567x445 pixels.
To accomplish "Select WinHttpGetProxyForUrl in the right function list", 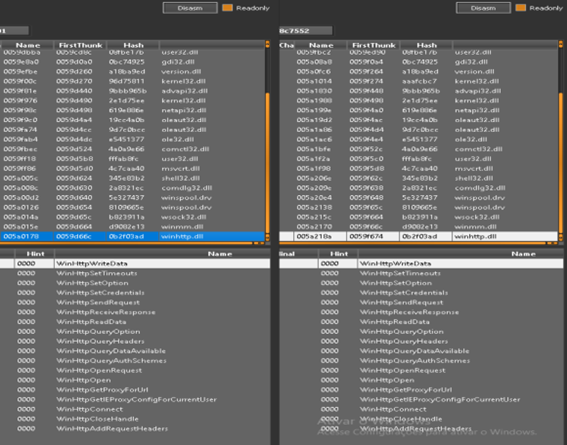I will [x=421, y=390].
